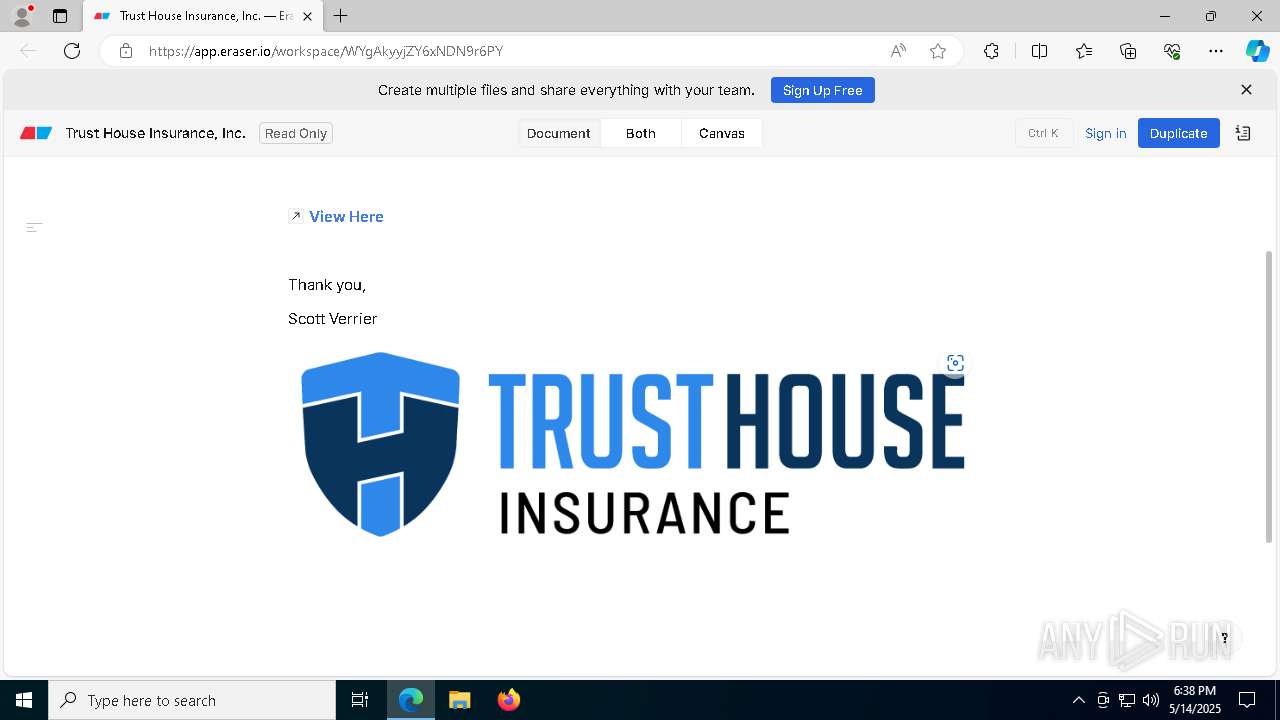This screenshot has height=720, width=1280.
Task: Open the Edge profile icon
Action: (22, 16)
